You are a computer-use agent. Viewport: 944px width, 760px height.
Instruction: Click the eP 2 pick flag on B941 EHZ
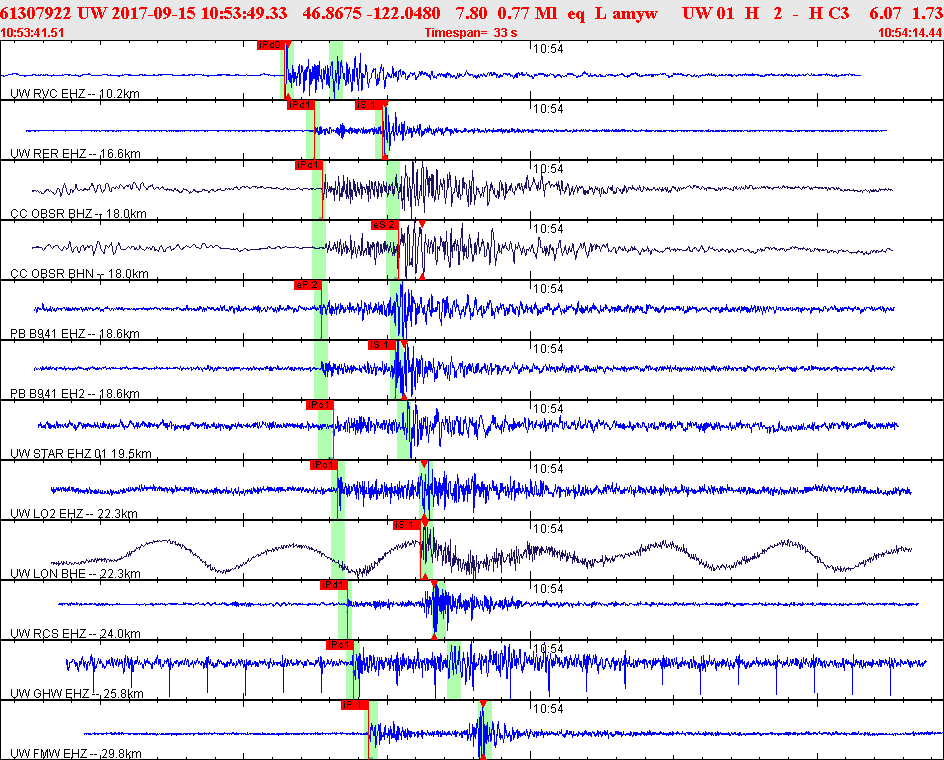[307, 285]
